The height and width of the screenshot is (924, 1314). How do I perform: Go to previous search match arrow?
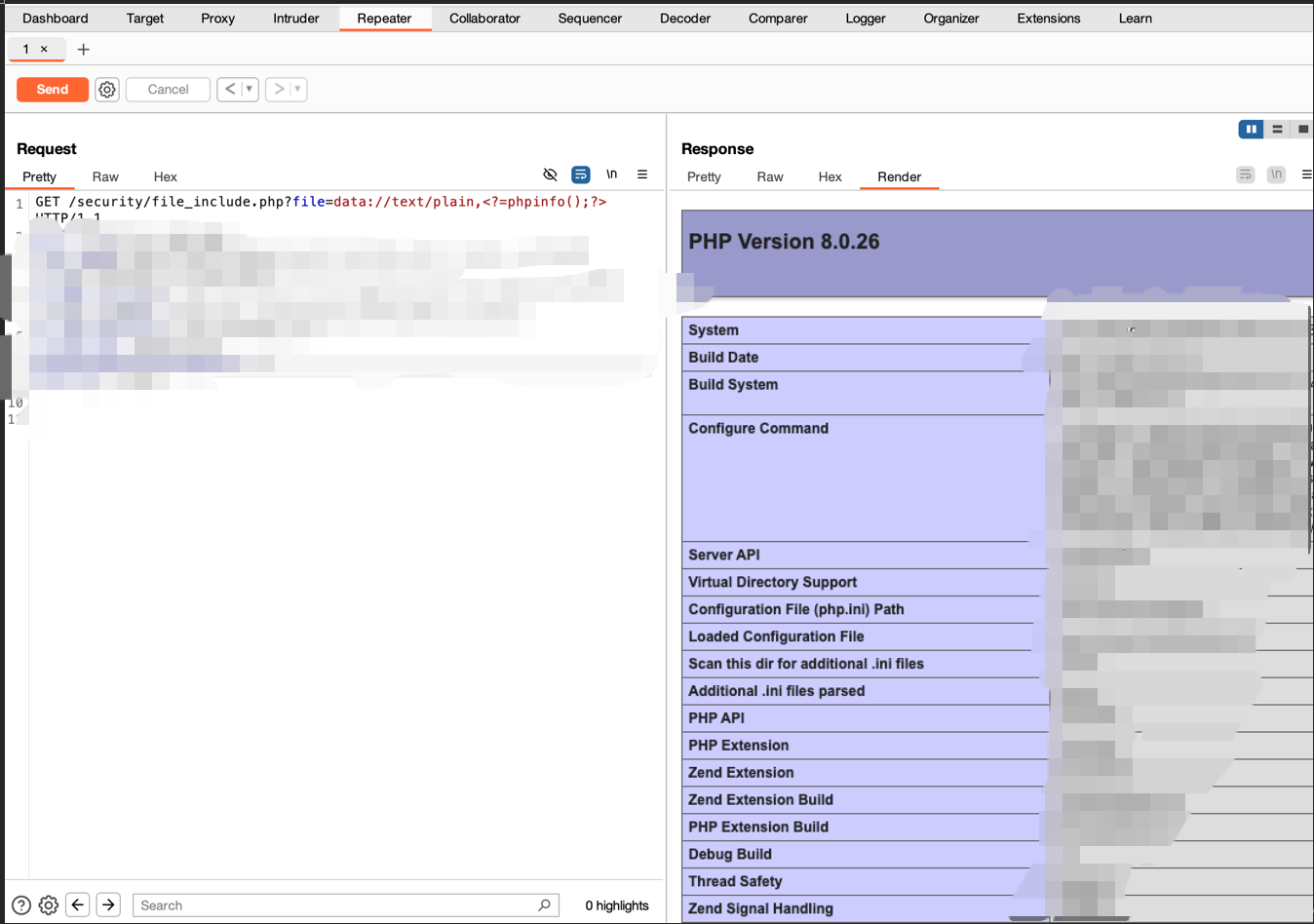(x=78, y=905)
